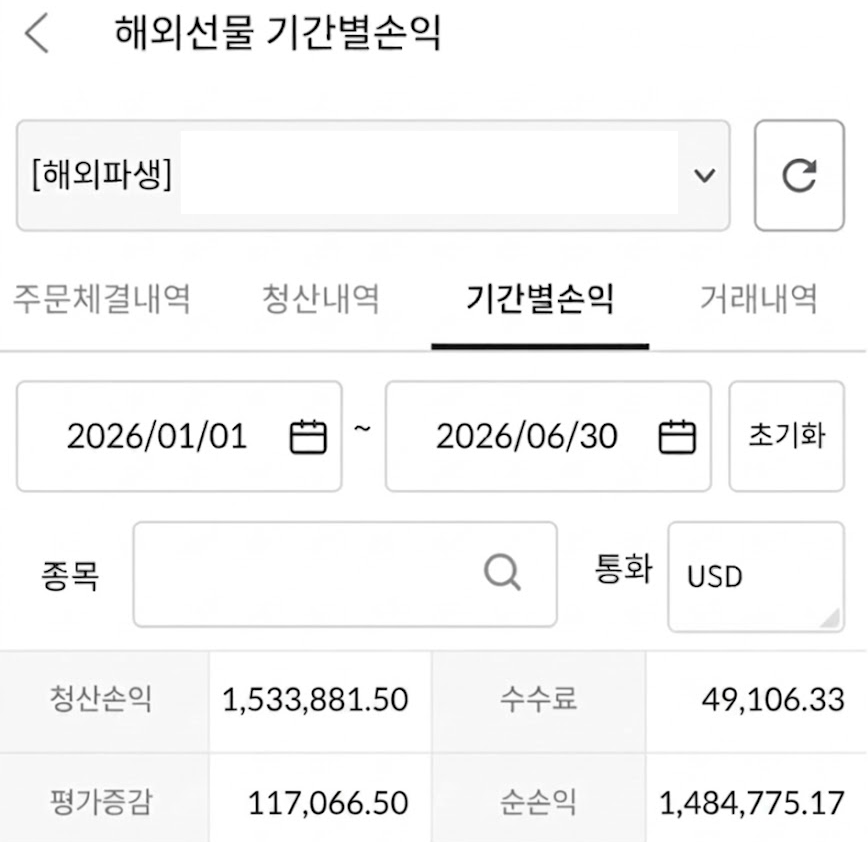This screenshot has width=868, height=842.
Task: Select the start date 2026/01/01 text
Action: (157, 436)
